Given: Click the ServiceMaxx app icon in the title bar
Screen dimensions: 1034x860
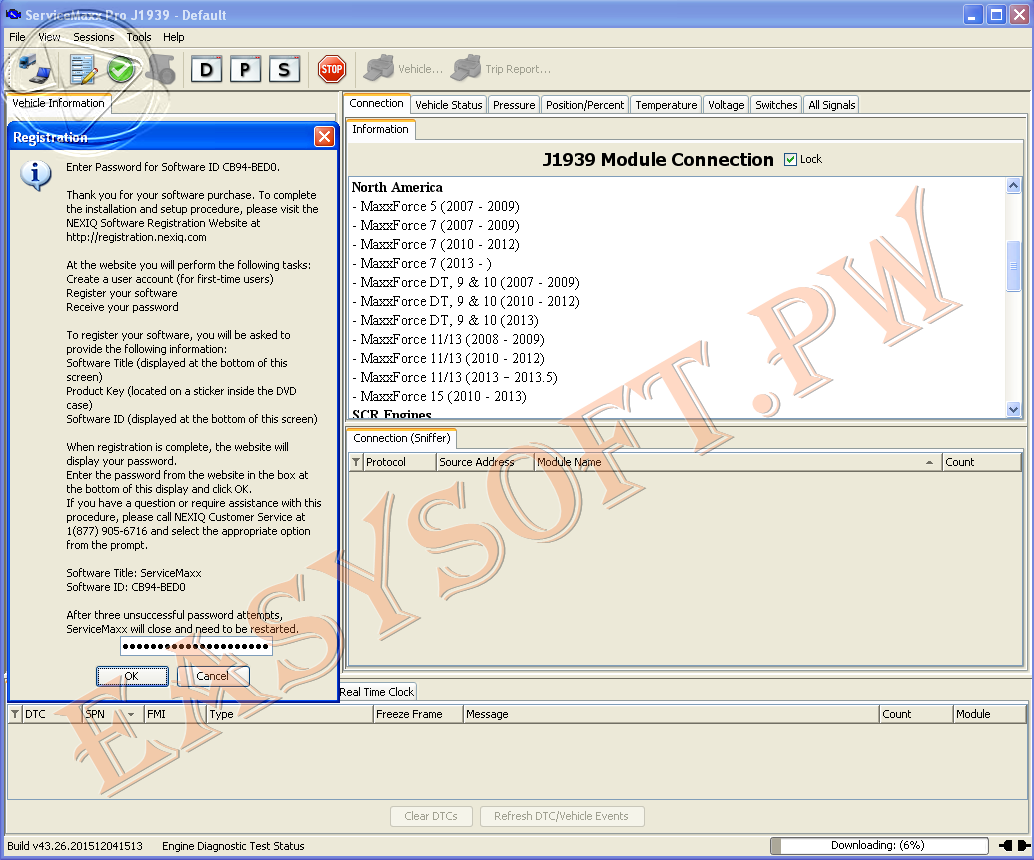Looking at the screenshot, I should click(x=13, y=15).
